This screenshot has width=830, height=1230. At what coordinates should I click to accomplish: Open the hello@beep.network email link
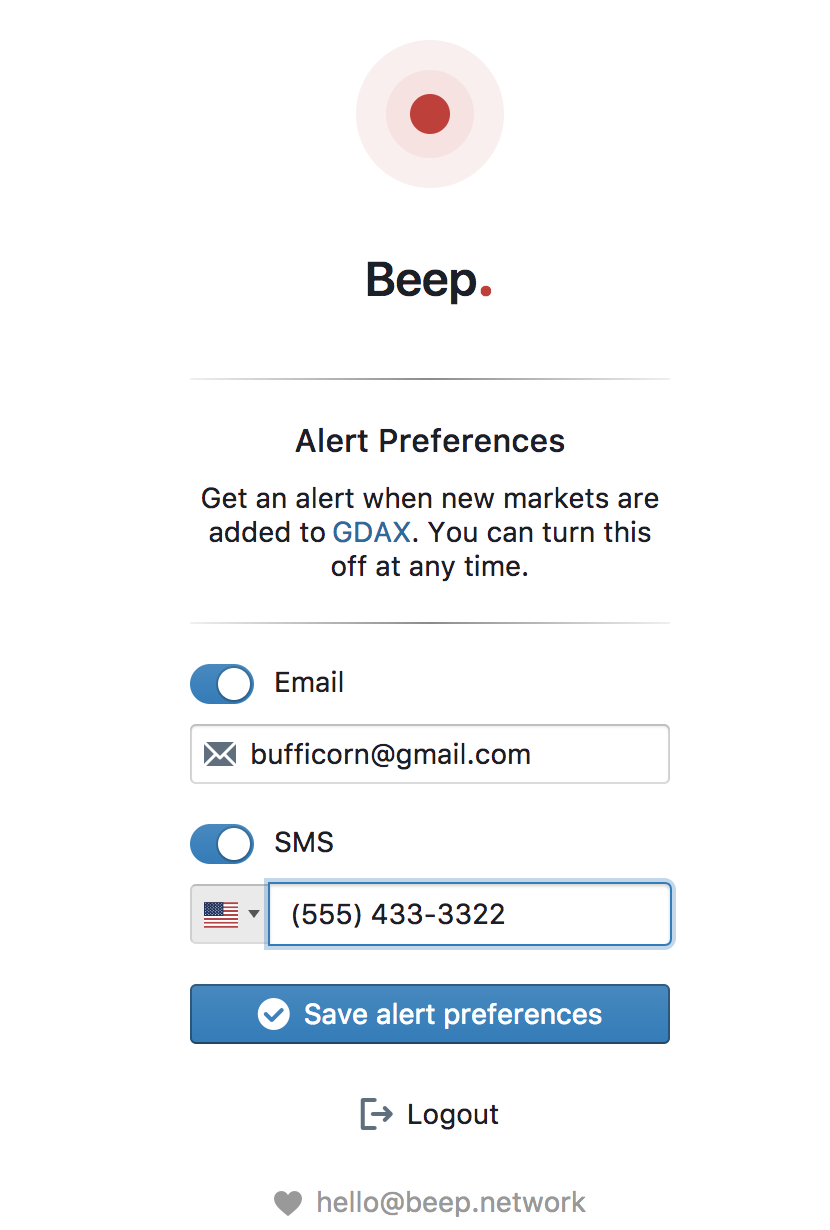451,1202
